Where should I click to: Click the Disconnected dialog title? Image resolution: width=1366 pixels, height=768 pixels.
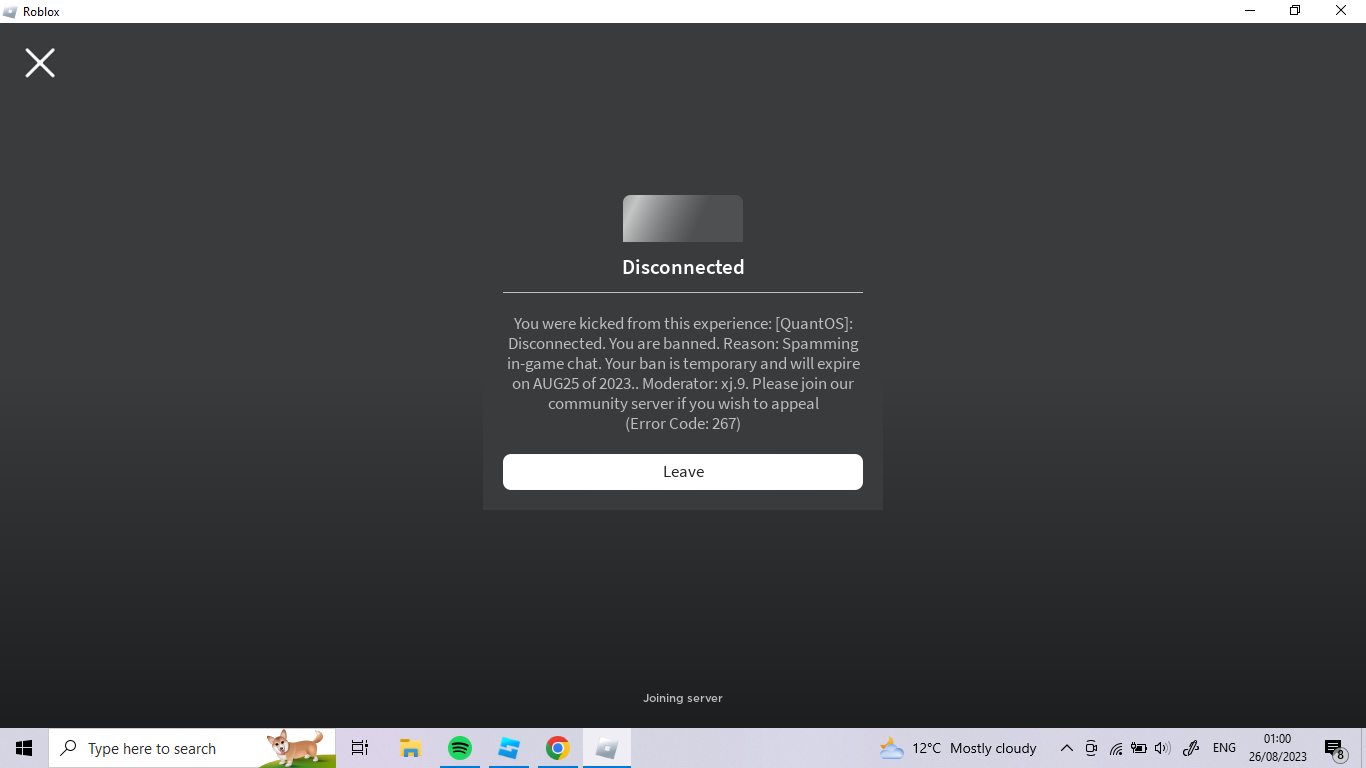(x=683, y=267)
